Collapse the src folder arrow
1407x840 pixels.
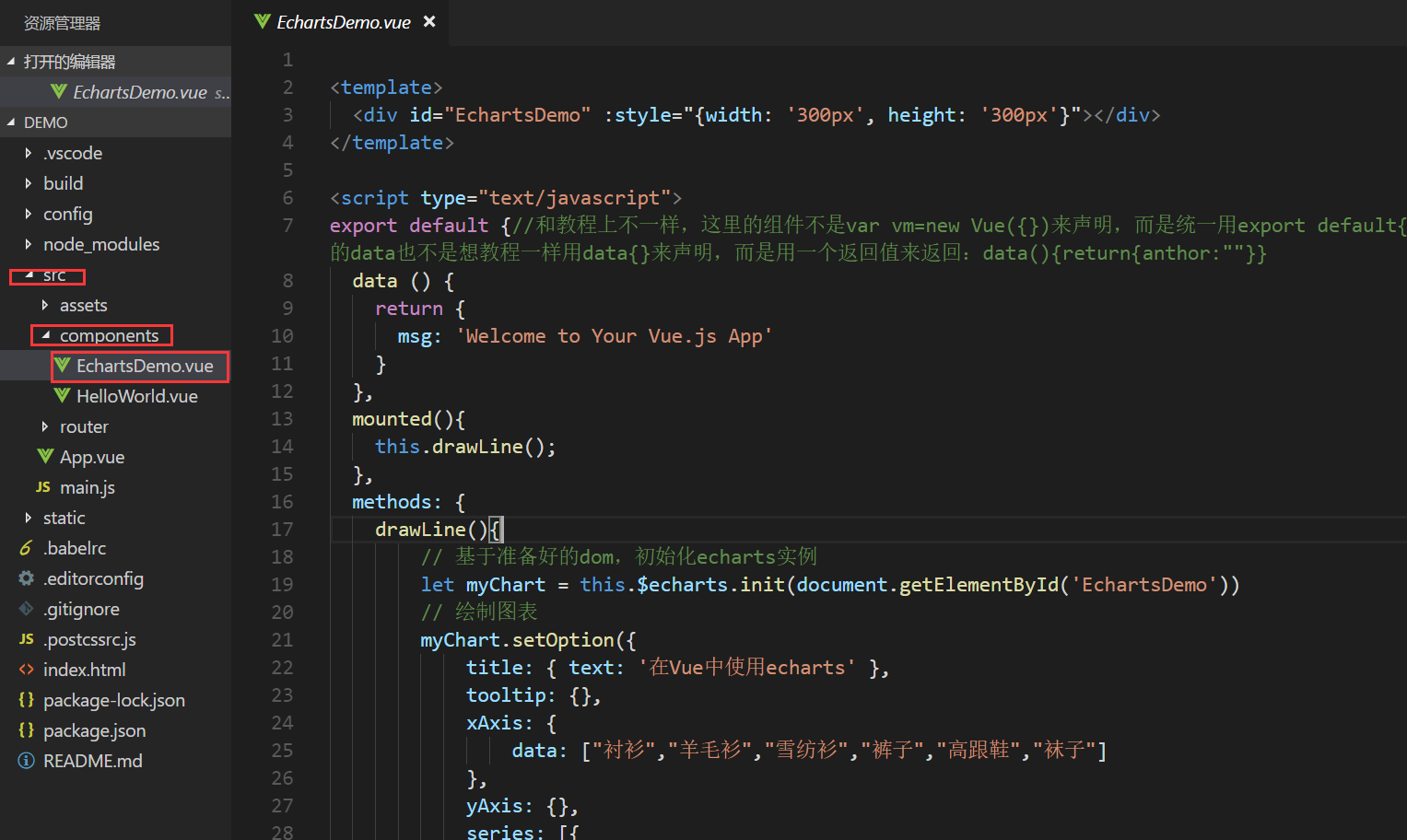pyautogui.click(x=29, y=274)
